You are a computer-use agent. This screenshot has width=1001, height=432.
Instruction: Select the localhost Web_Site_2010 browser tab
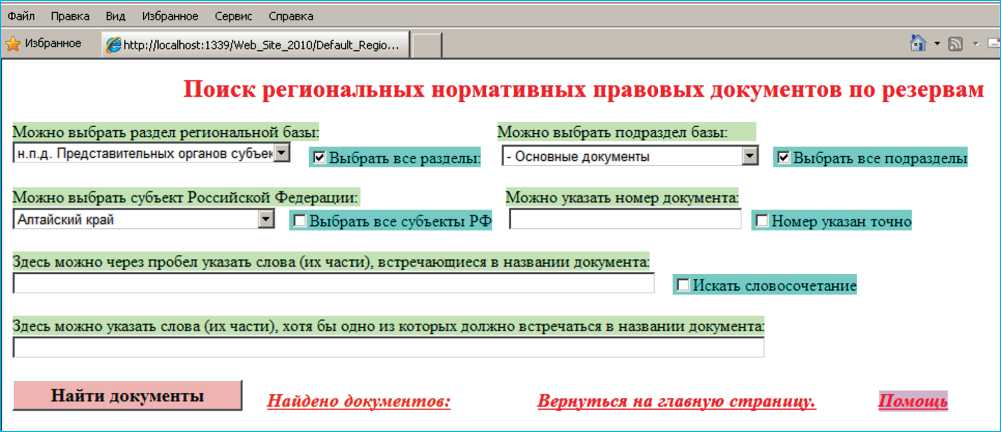tap(254, 45)
